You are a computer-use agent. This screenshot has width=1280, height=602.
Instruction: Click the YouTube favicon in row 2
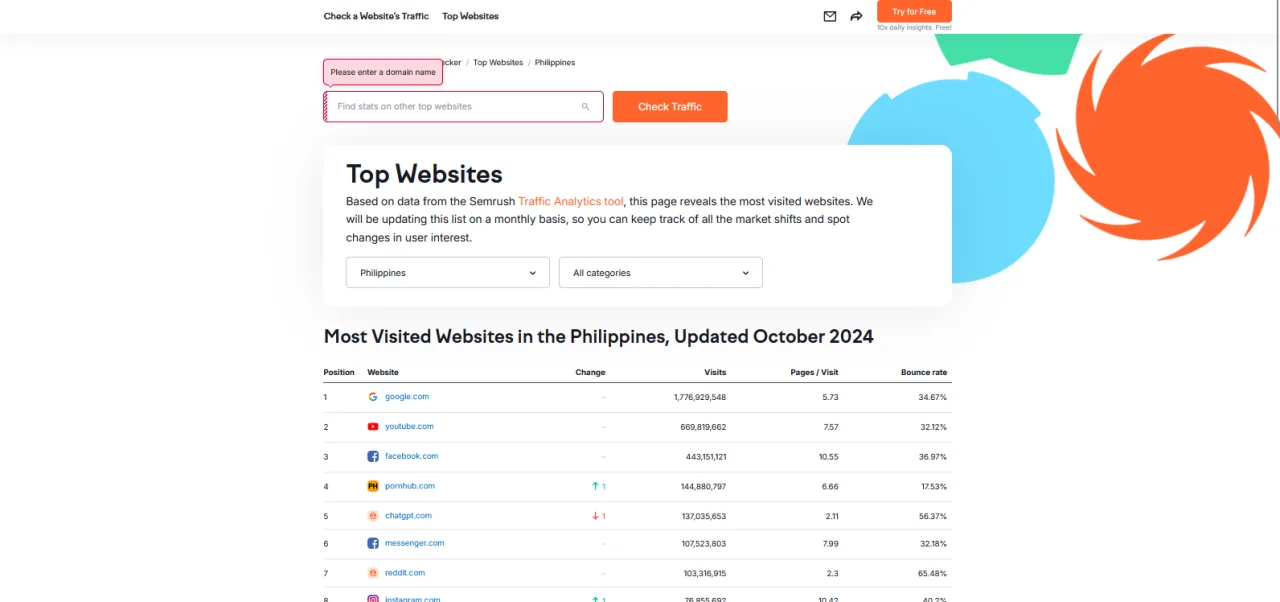pos(373,427)
